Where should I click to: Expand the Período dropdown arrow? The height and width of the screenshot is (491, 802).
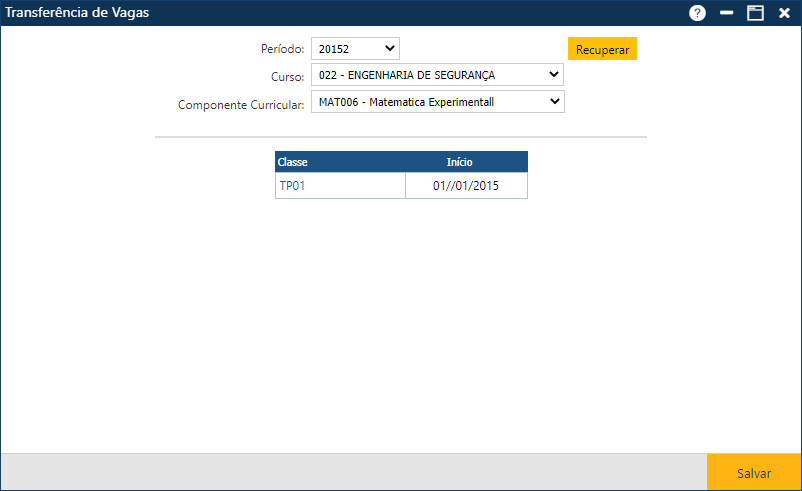[389, 48]
